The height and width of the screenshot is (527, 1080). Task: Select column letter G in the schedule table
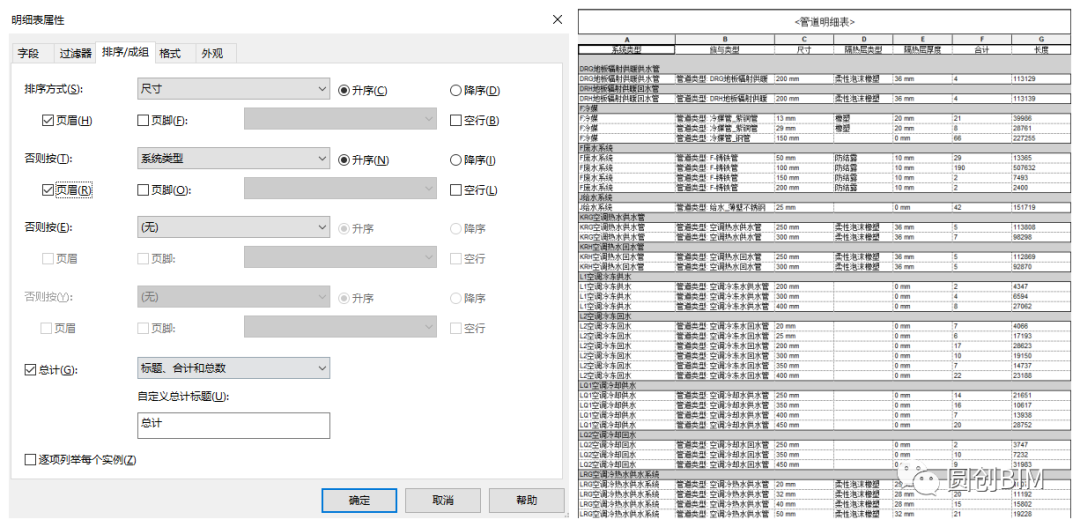(1041, 40)
